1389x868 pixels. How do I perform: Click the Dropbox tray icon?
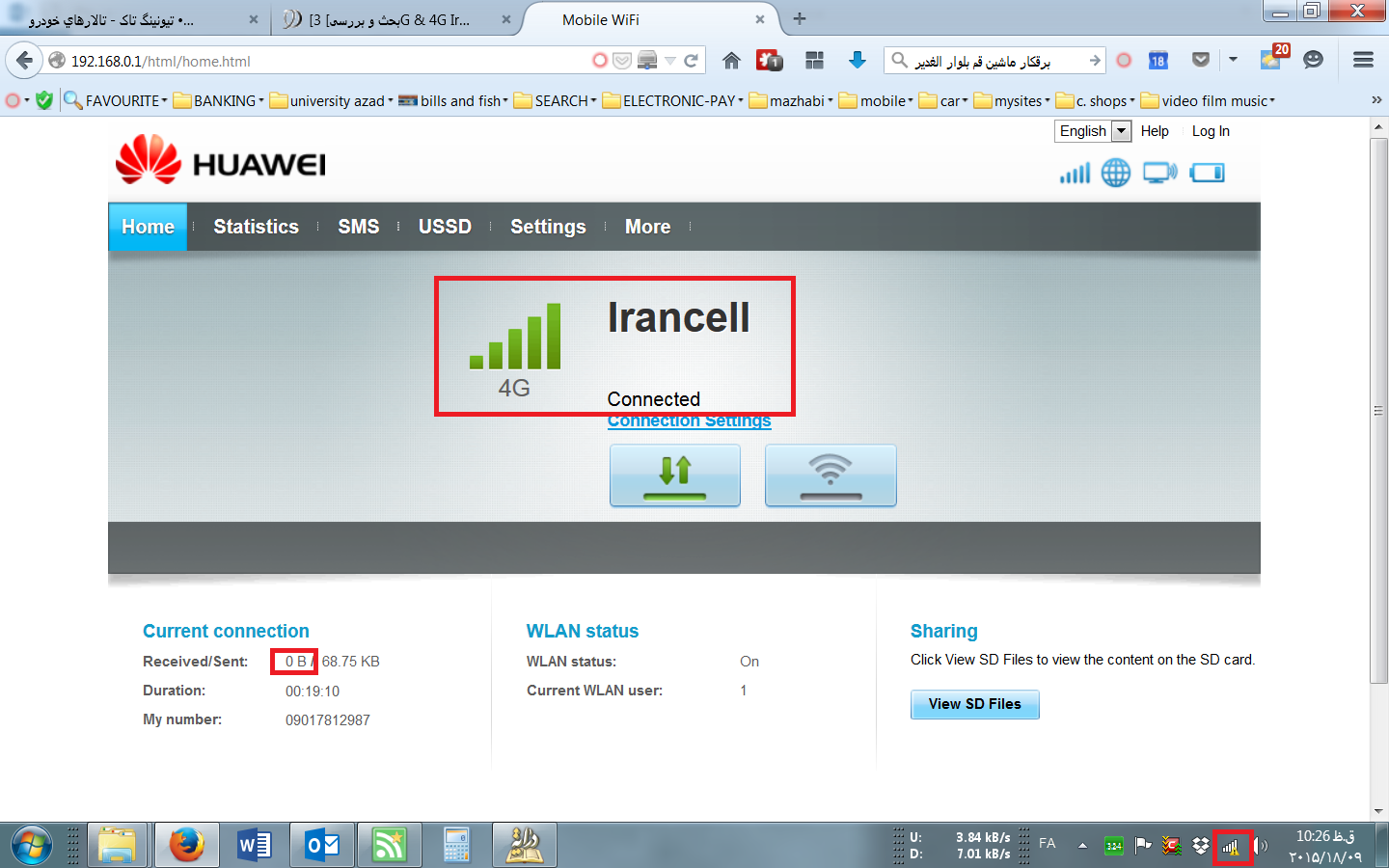1201,846
